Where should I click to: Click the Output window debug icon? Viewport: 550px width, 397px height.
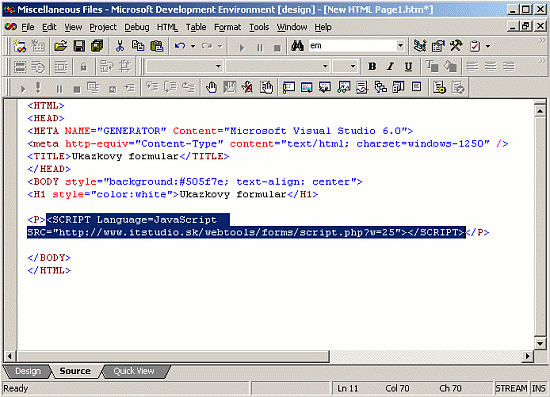tap(416, 87)
